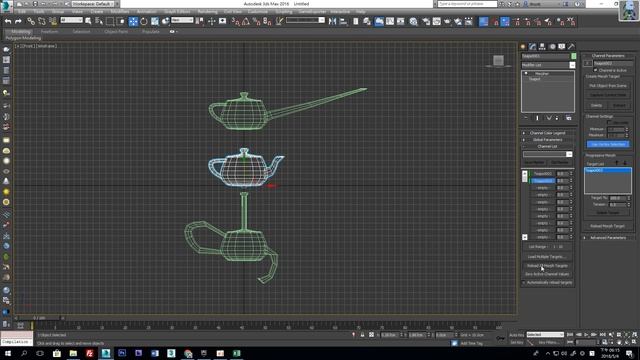Open Windows Start menu
640x360 pixels.
(x=8, y=353)
